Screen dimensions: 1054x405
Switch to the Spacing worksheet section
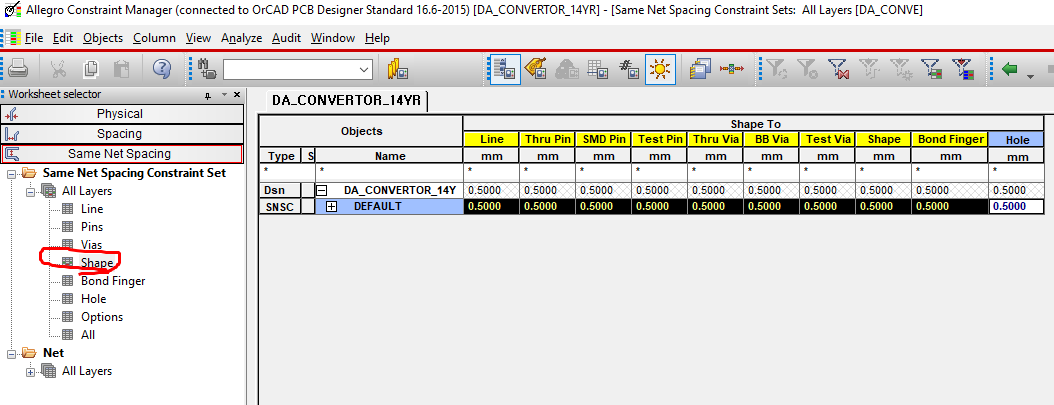click(122, 134)
